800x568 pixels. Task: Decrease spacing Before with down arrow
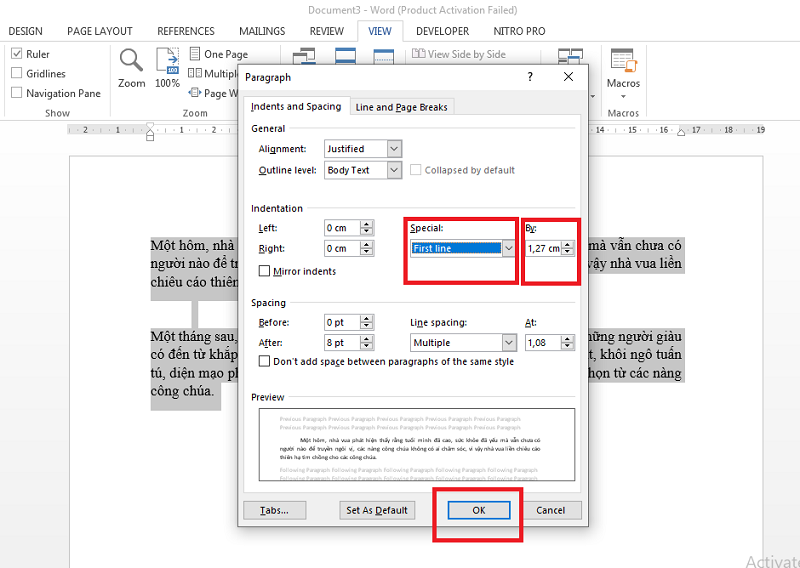[x=366, y=326]
